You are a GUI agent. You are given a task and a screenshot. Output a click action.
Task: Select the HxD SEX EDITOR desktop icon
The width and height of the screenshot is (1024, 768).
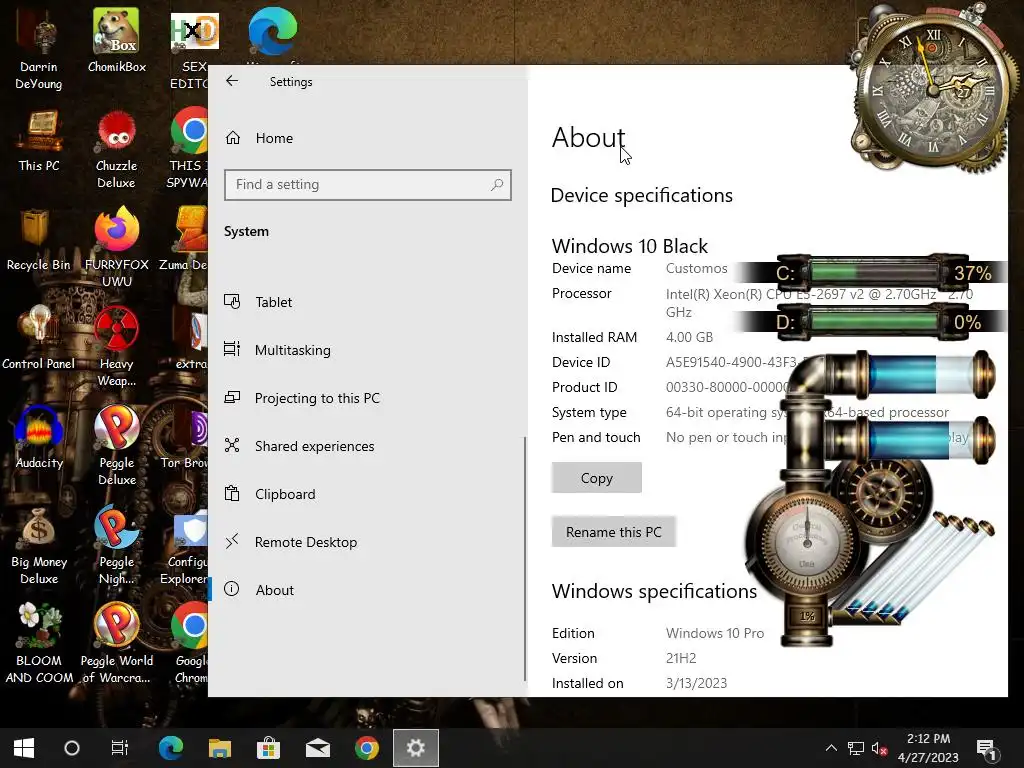189,50
